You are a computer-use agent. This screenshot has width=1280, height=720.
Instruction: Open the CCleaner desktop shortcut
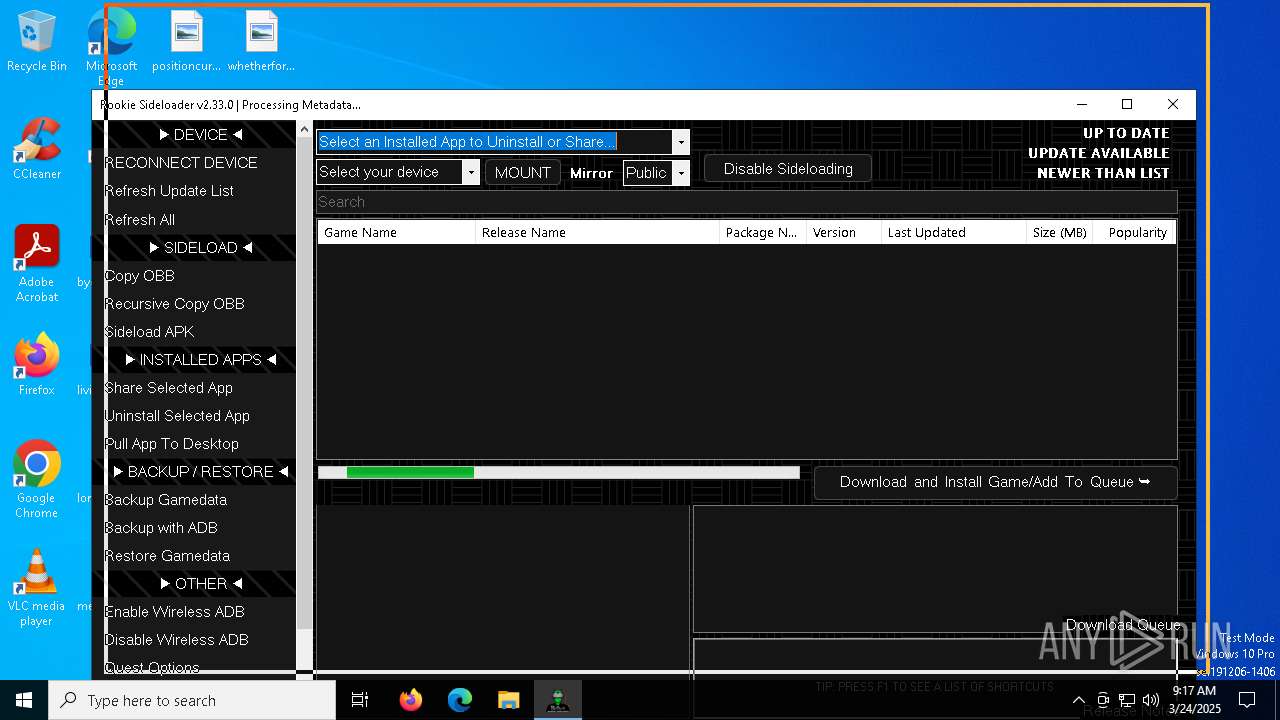click(x=37, y=150)
